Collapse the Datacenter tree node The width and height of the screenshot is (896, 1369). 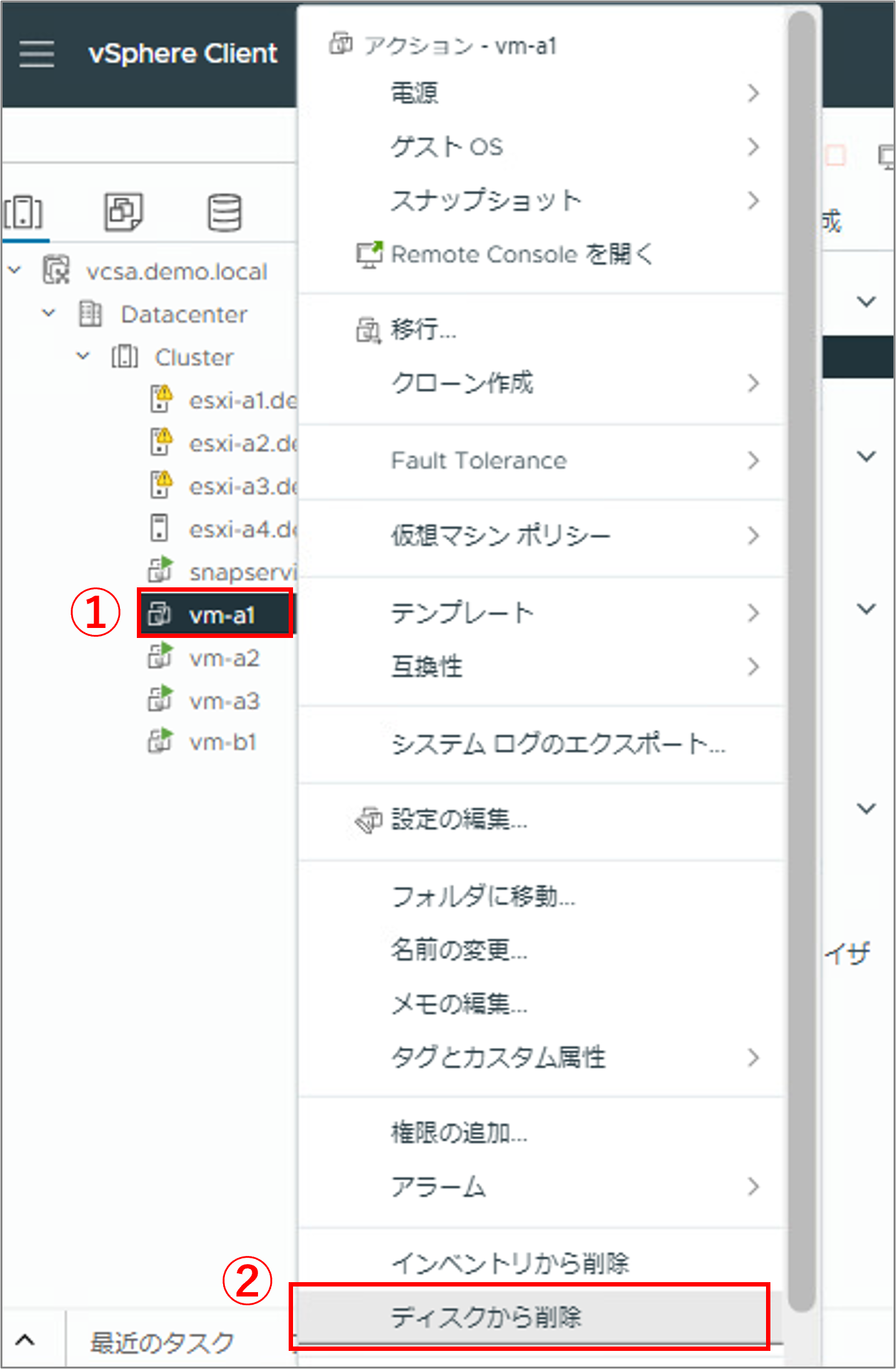49,313
